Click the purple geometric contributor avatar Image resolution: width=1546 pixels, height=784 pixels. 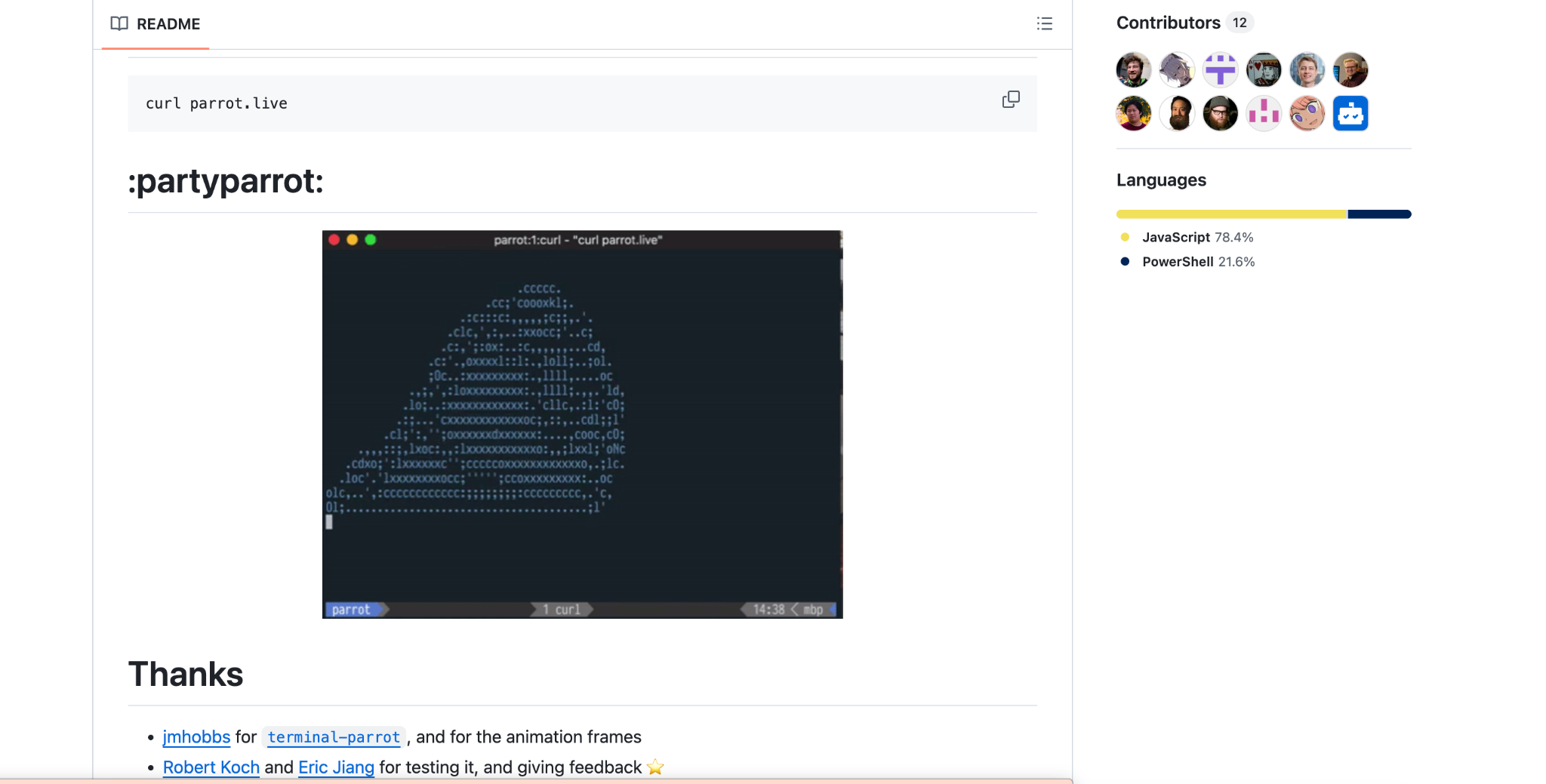pyautogui.click(x=1220, y=69)
